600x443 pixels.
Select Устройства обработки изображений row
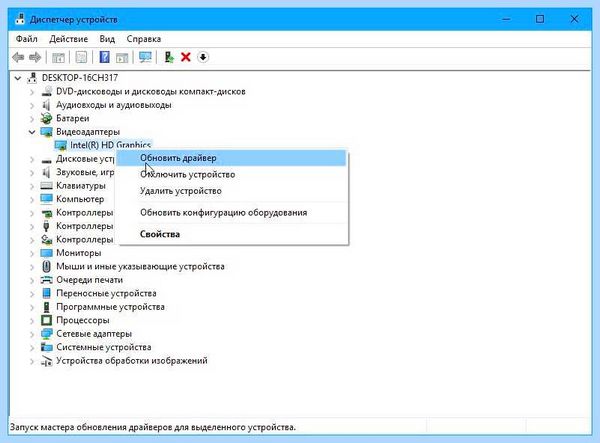132,361
